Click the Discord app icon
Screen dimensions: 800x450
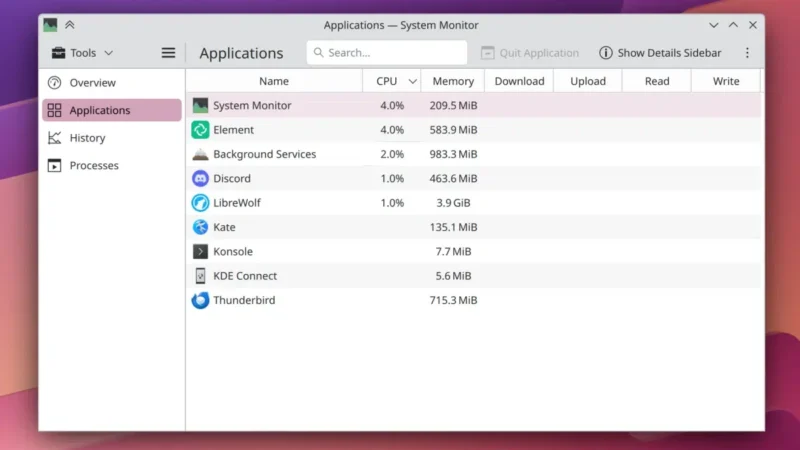tap(200, 179)
